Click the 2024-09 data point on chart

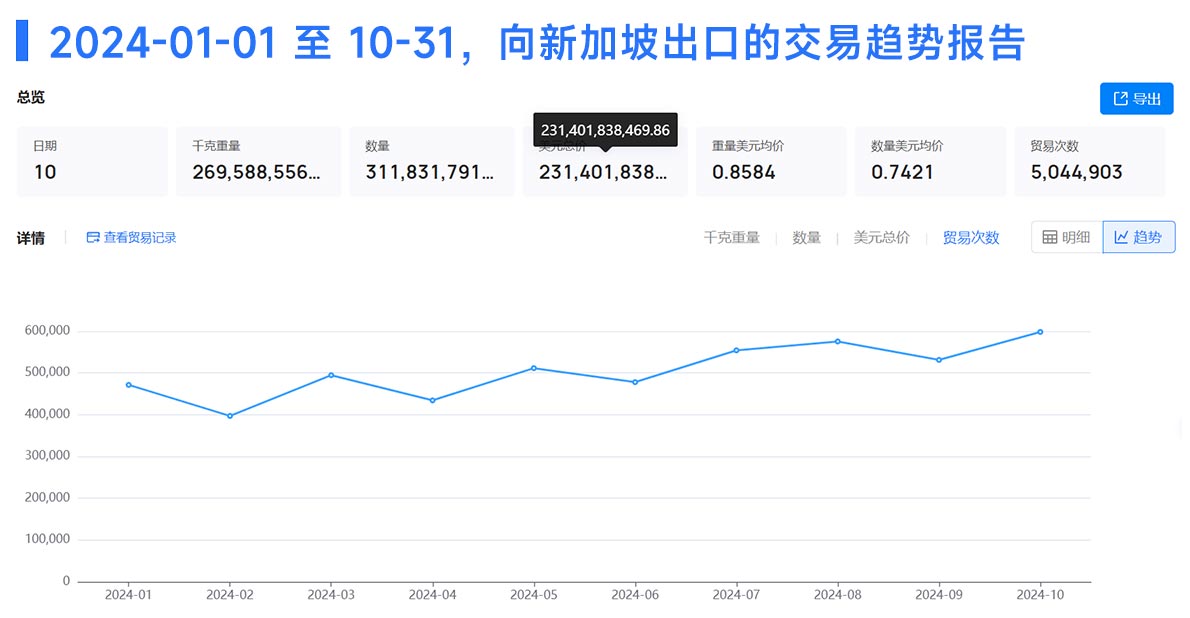[x=939, y=360]
